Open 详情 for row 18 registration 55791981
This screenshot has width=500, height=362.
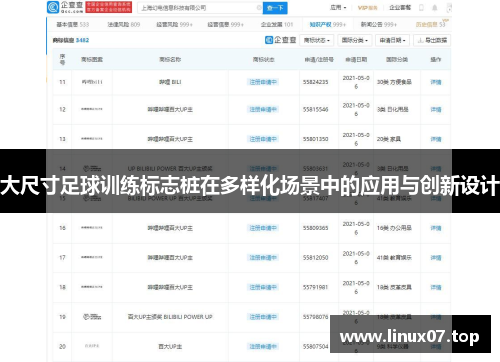pyautogui.click(x=436, y=287)
